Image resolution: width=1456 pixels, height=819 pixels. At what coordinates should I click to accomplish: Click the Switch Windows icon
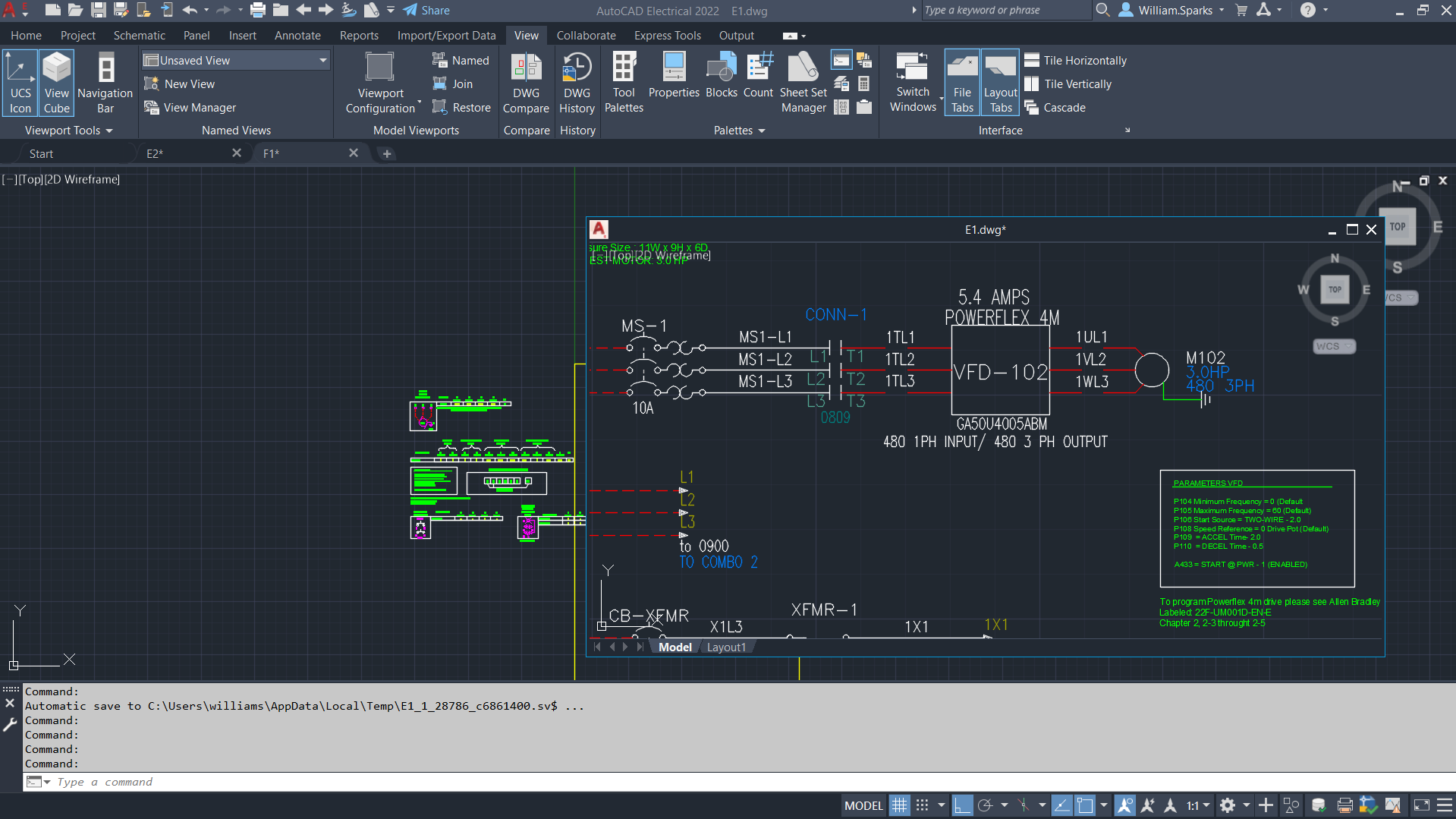[x=912, y=67]
